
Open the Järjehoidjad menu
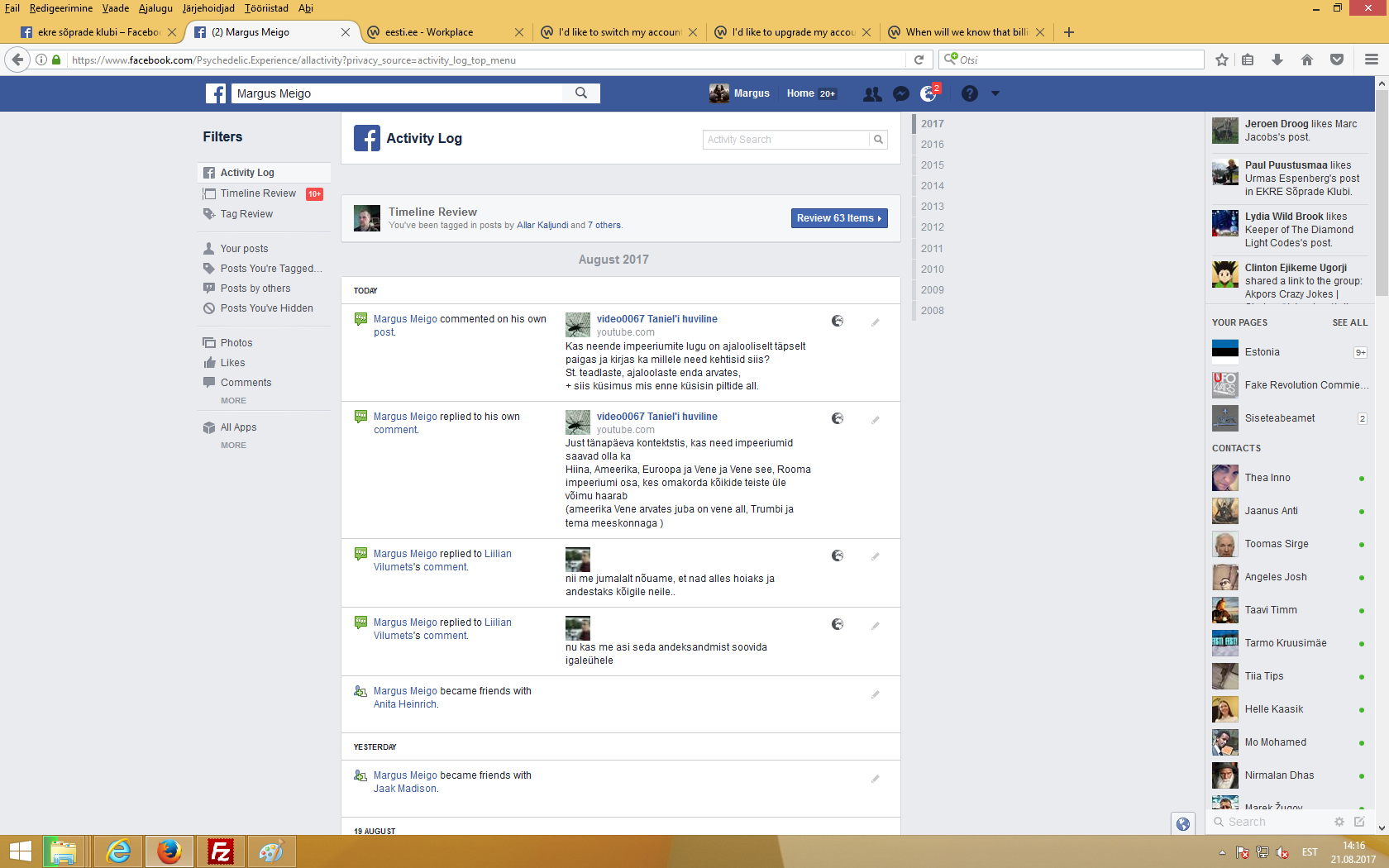[208, 8]
